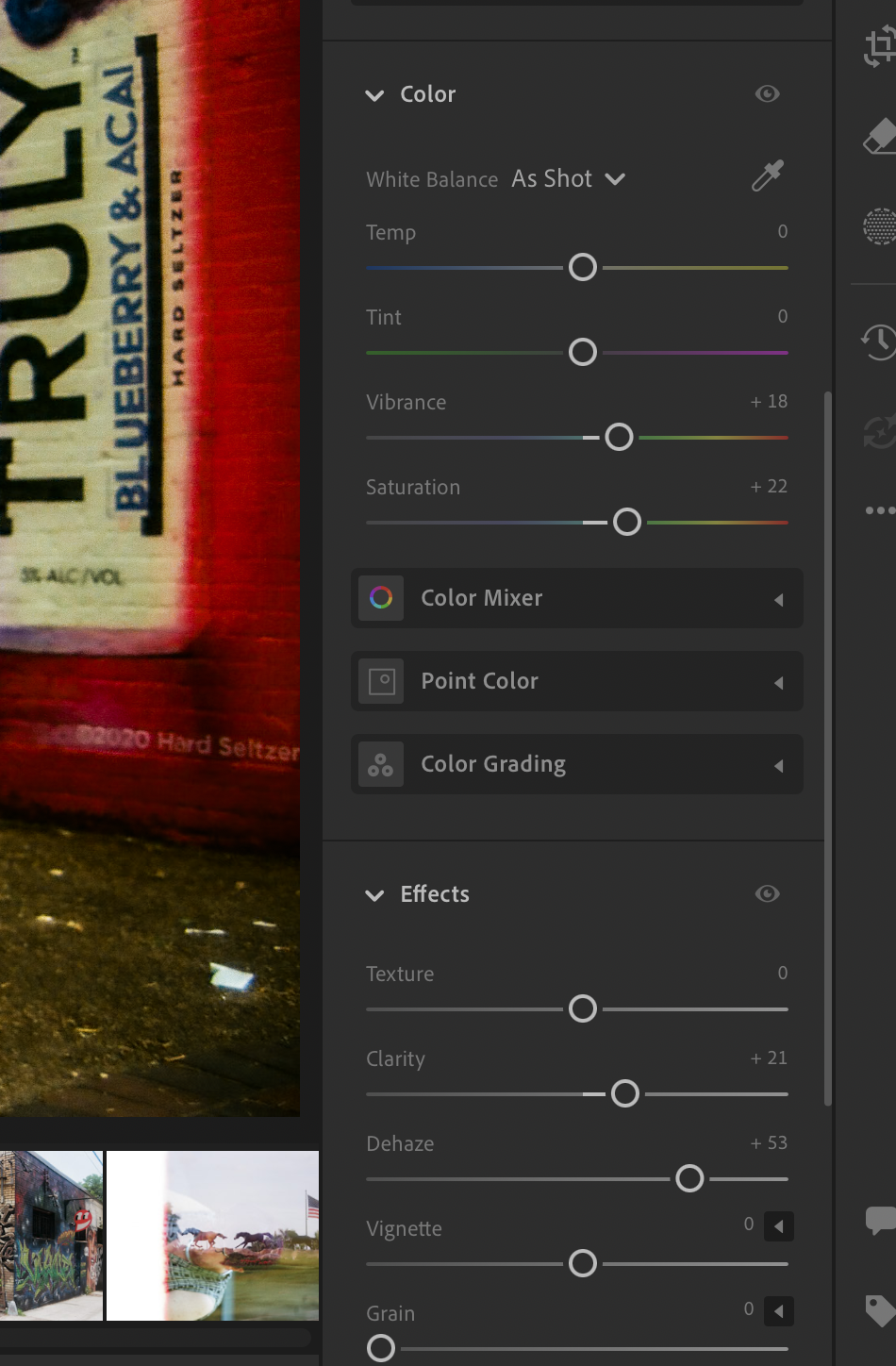Open the Color Mixer panel
896x1366 pixels.
click(x=576, y=598)
